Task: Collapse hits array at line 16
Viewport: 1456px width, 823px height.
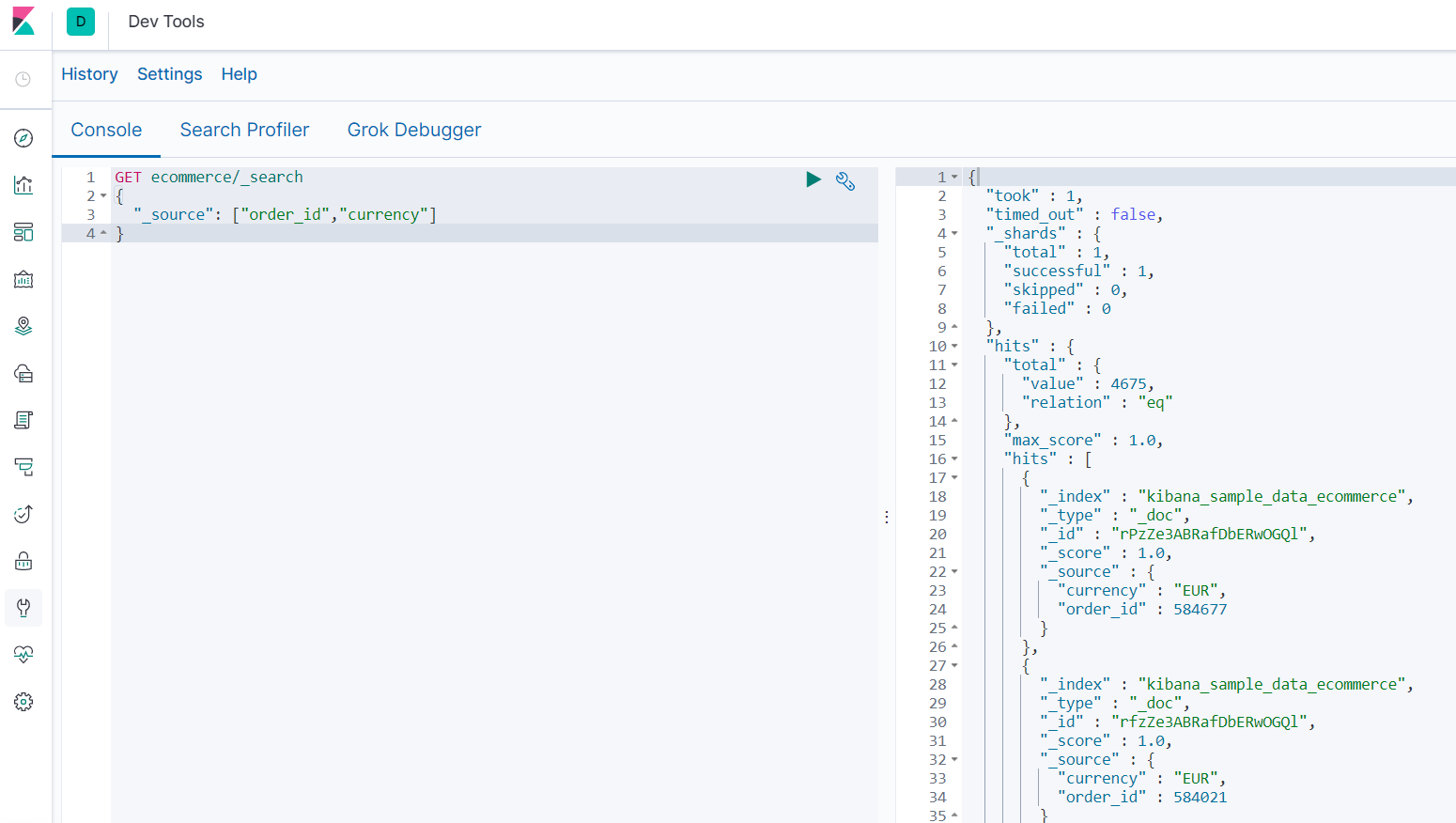Action: [x=954, y=458]
